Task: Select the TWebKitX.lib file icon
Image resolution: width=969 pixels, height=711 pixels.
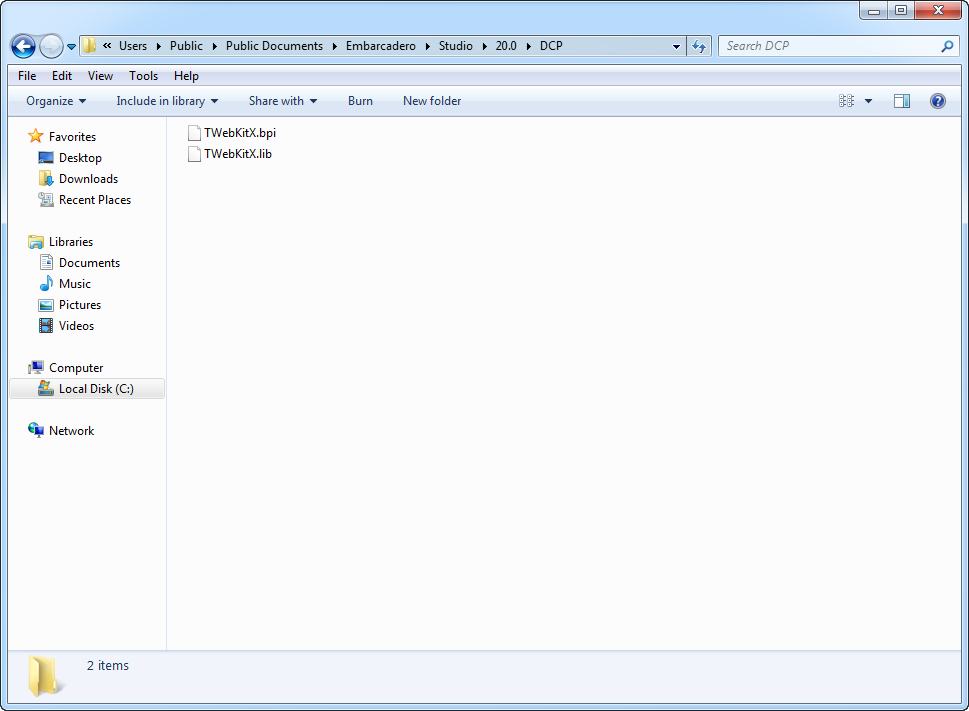Action: click(x=194, y=154)
